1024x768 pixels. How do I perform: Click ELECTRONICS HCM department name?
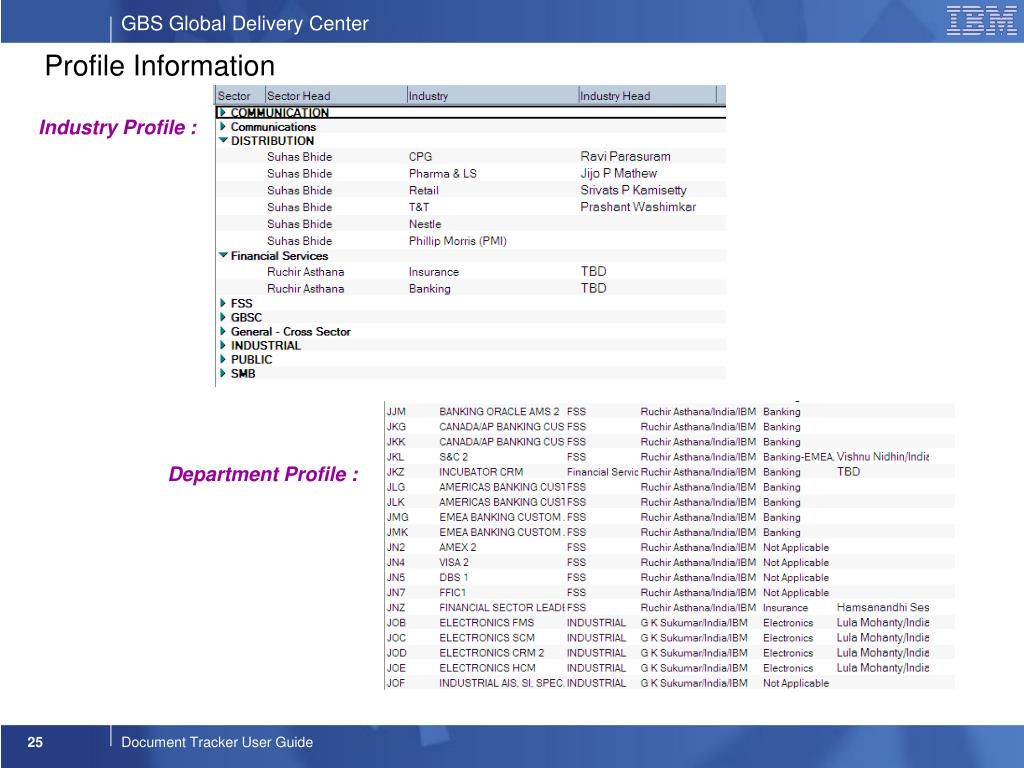point(487,667)
